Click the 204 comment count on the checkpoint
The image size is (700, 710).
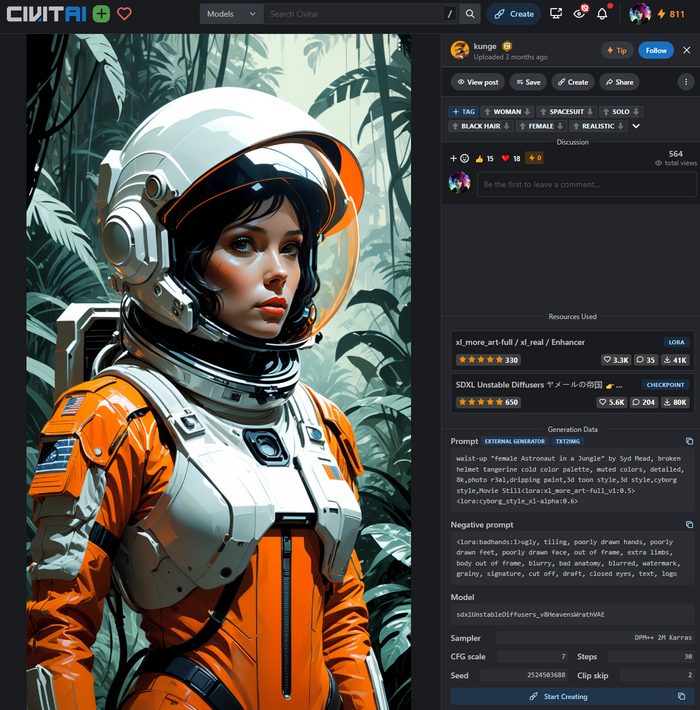(643, 402)
